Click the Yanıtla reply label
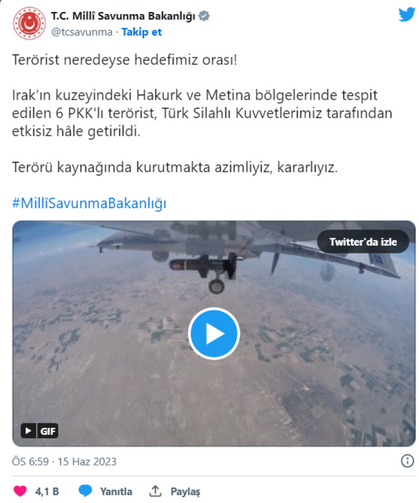 pyautogui.click(x=116, y=491)
